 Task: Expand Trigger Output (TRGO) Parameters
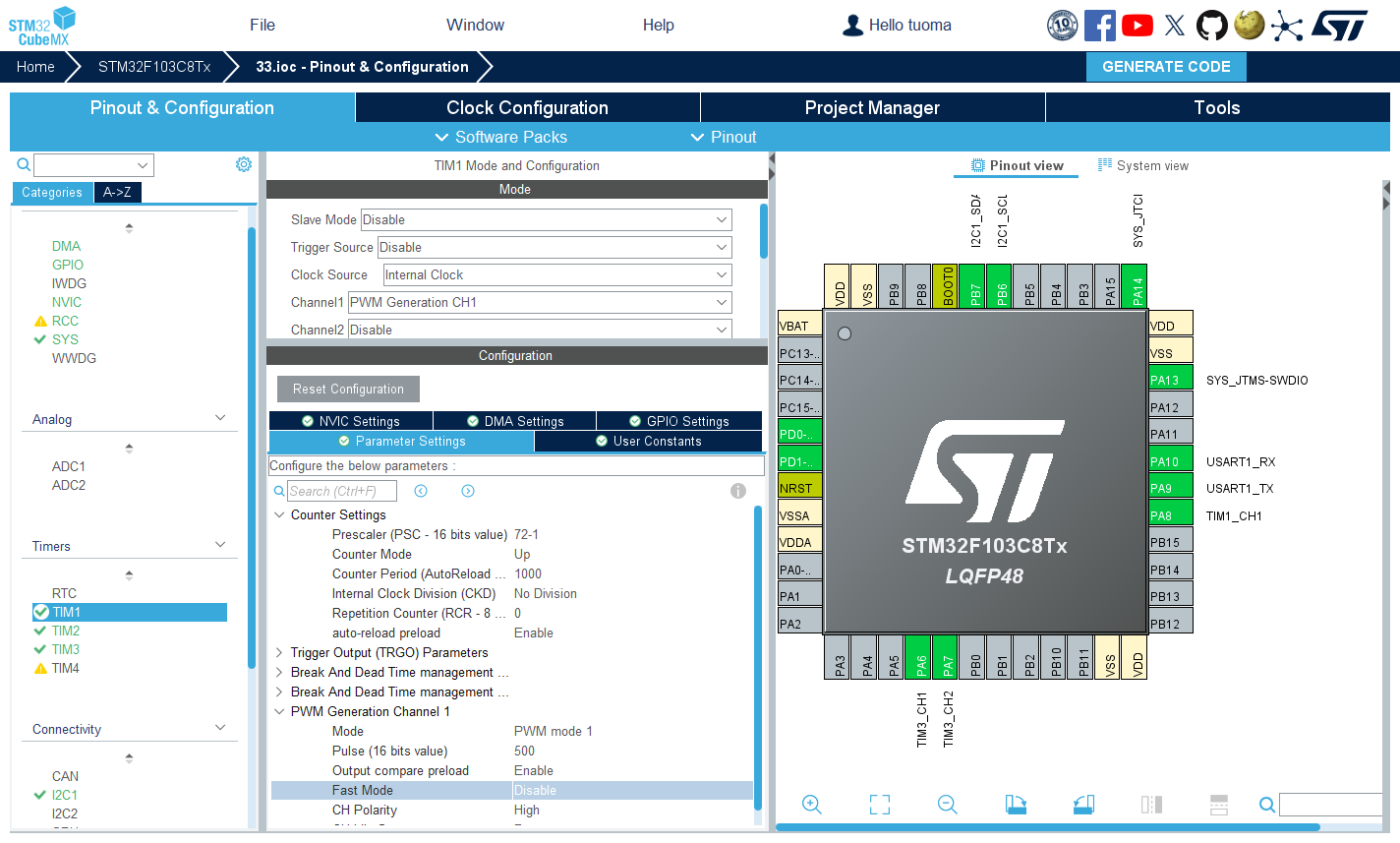tap(279, 652)
